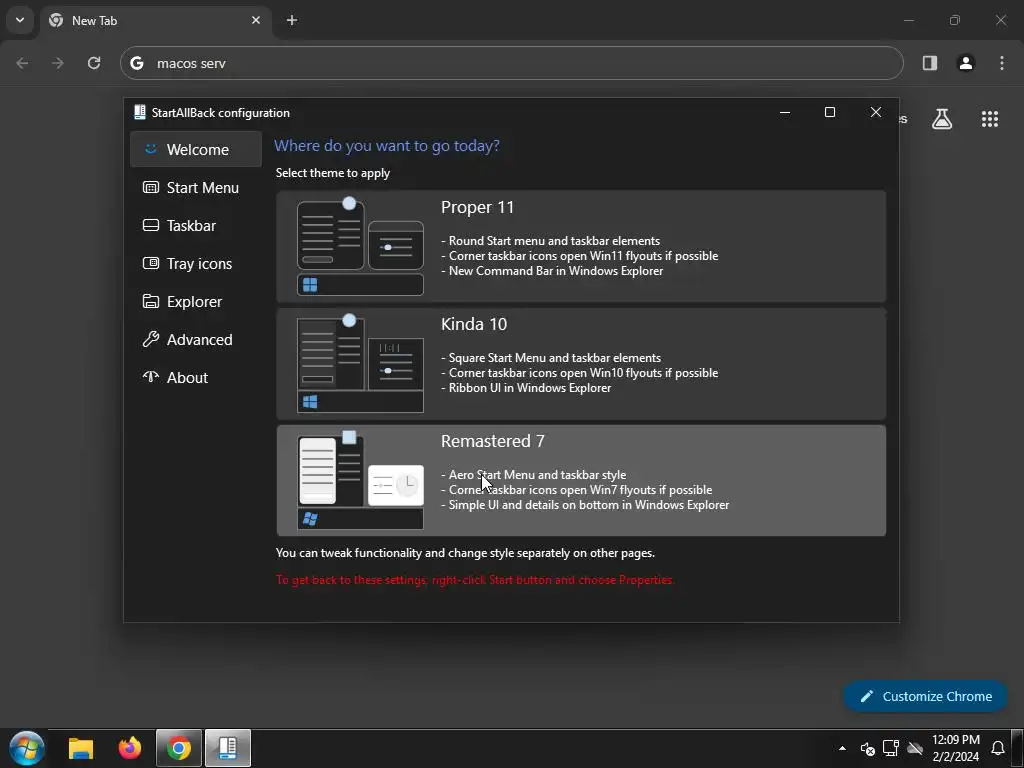Open the Search Labs flask icon
The image size is (1024, 768).
[x=942, y=119]
